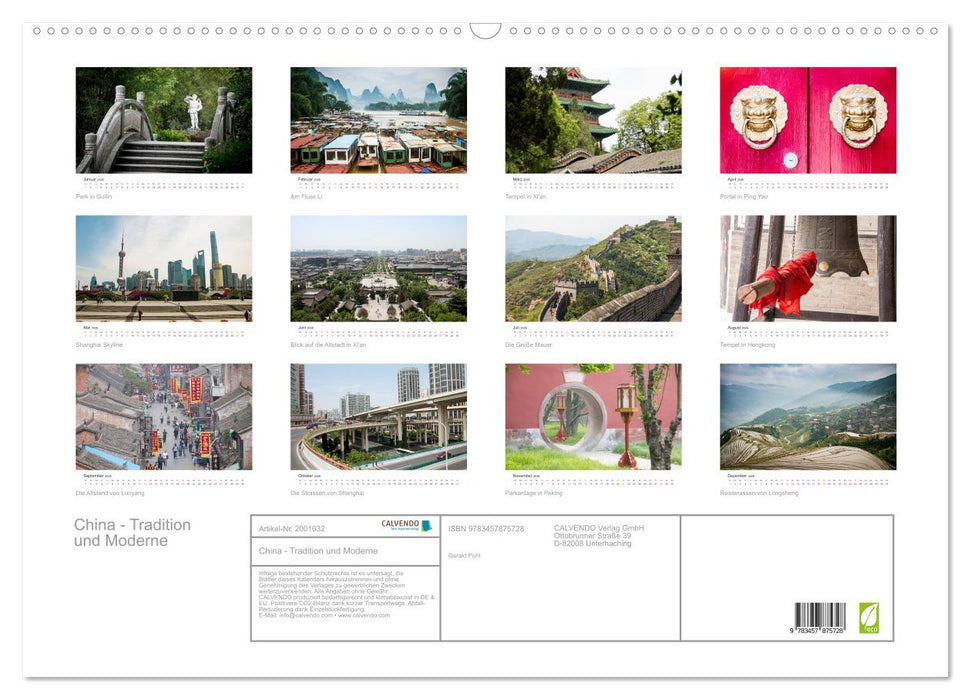View the Juli image "Die Große Mauer"
This screenshot has height=700, width=971.
click(592, 270)
